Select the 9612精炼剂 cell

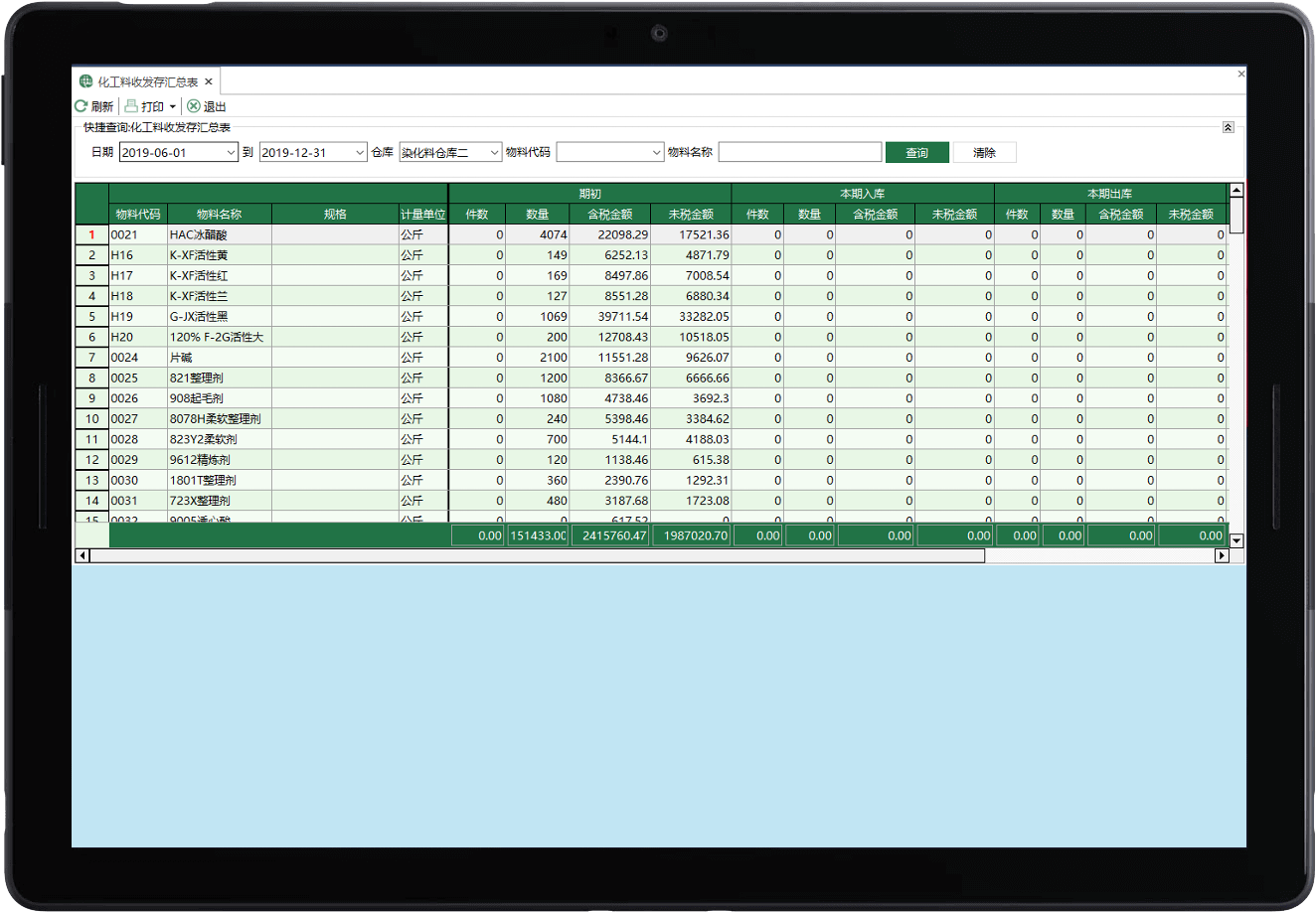(x=220, y=460)
